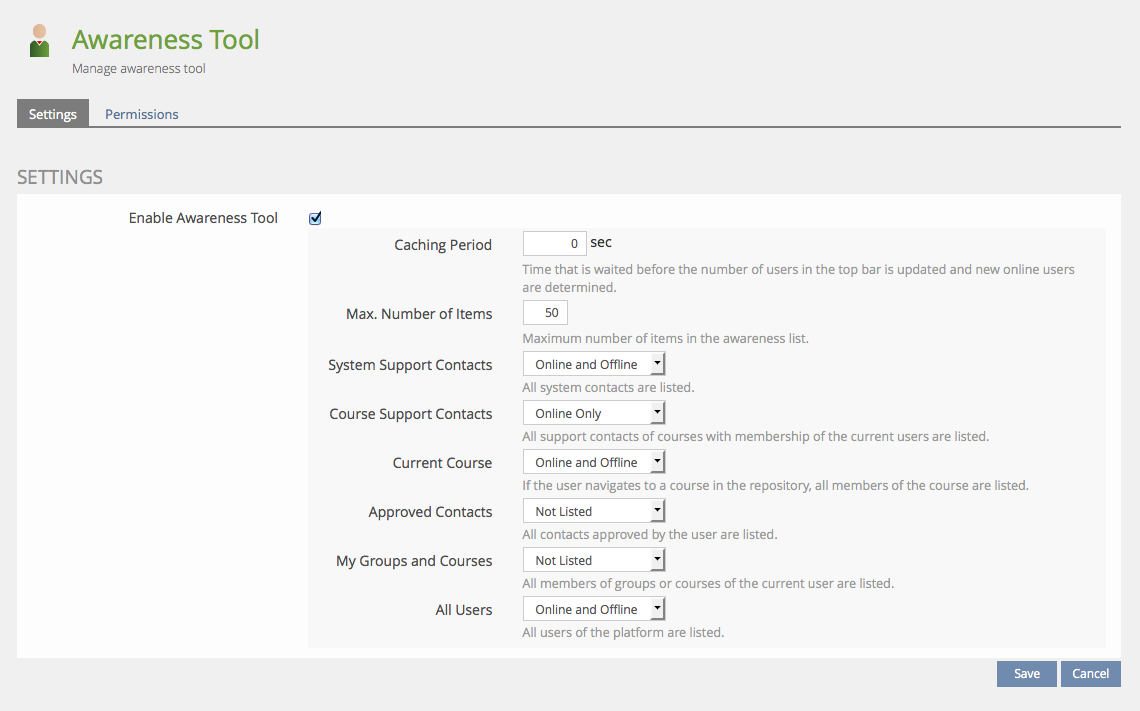Disable the Enable Awareness Tool checkbox
This screenshot has width=1140, height=711.
pos(315,218)
